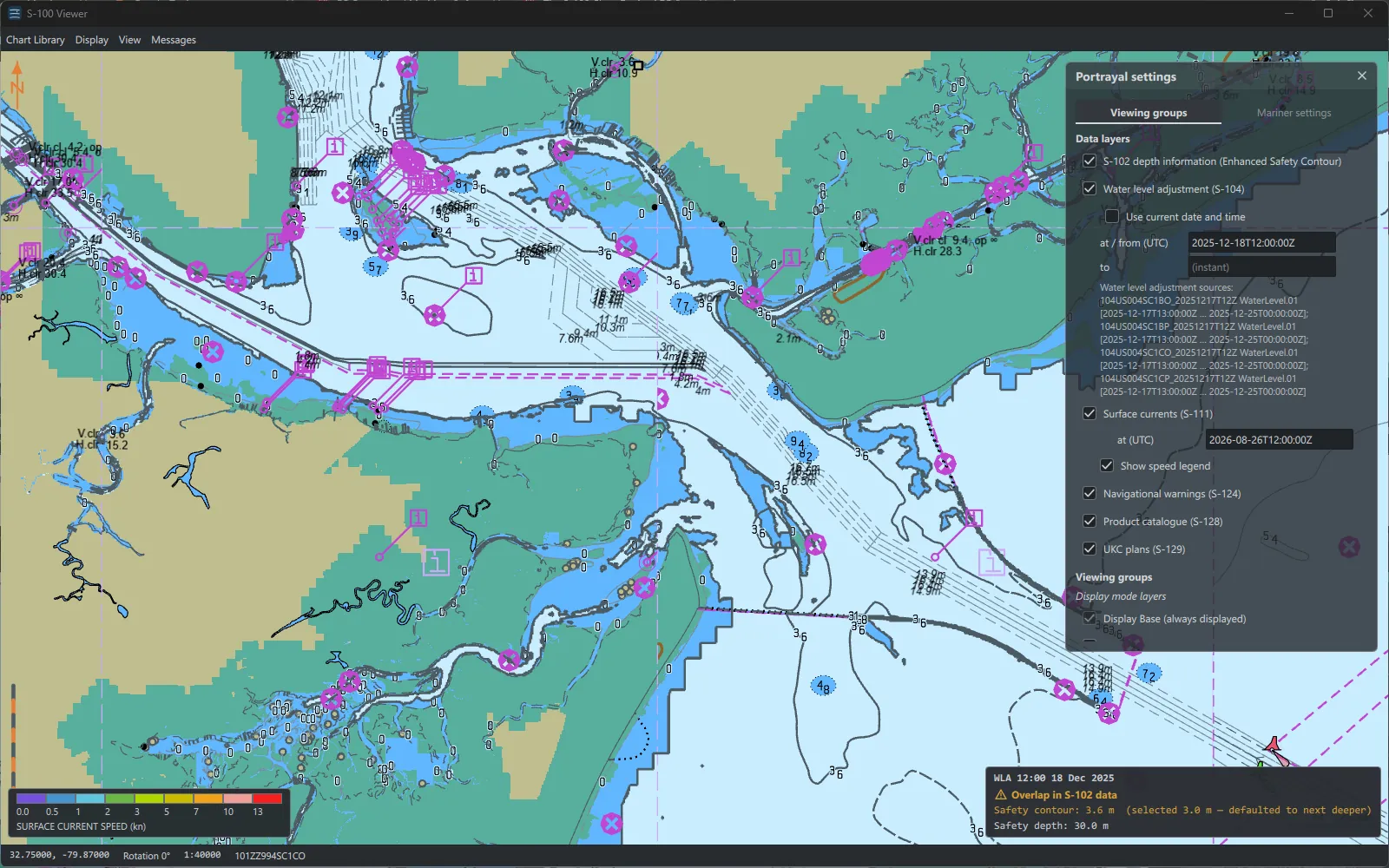
Task: Toggle Water level adjustment (S-104) checkbox
Action: pos(1089,188)
